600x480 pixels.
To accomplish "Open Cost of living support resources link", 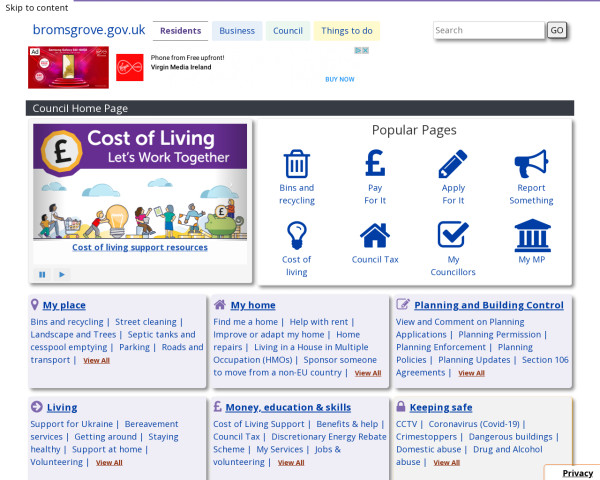I will point(140,247).
